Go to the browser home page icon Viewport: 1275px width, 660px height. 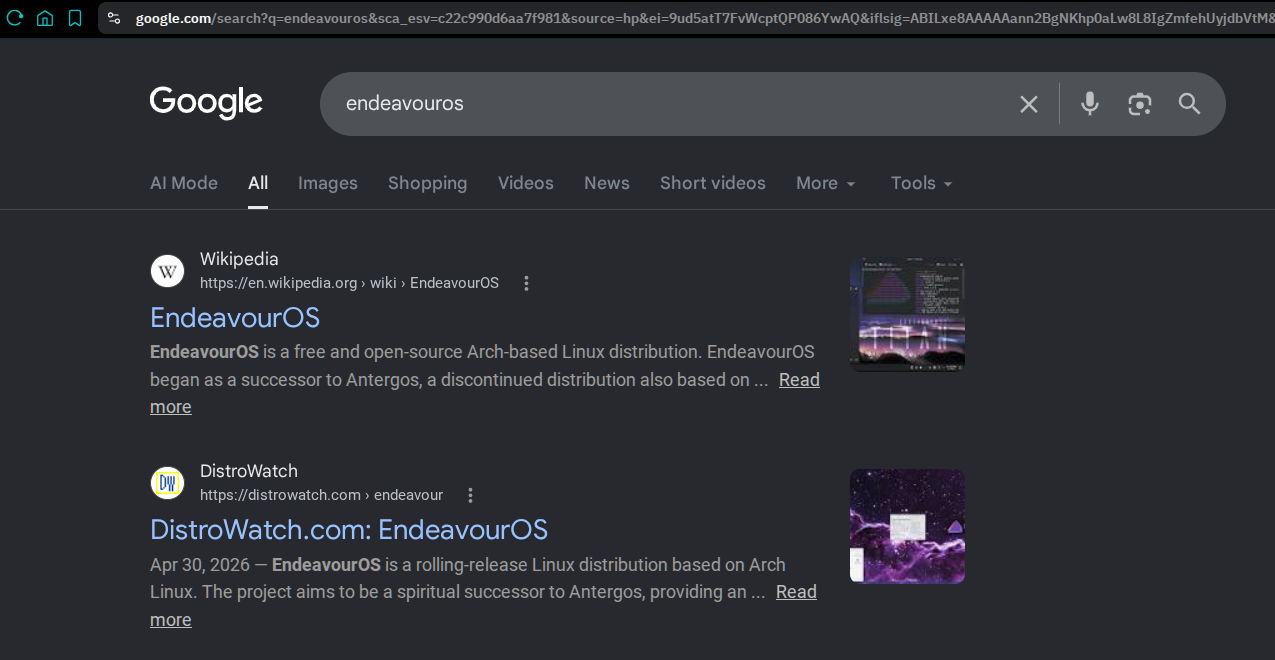(x=45, y=18)
